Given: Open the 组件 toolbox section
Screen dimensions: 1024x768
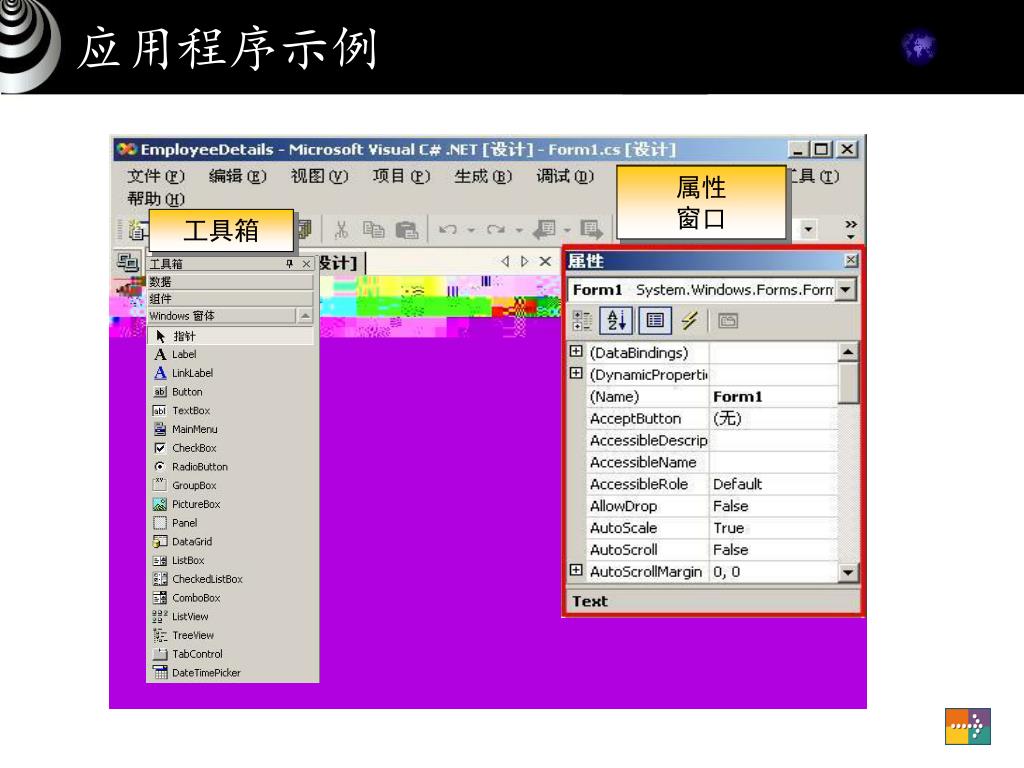Looking at the screenshot, I should 231,299.
